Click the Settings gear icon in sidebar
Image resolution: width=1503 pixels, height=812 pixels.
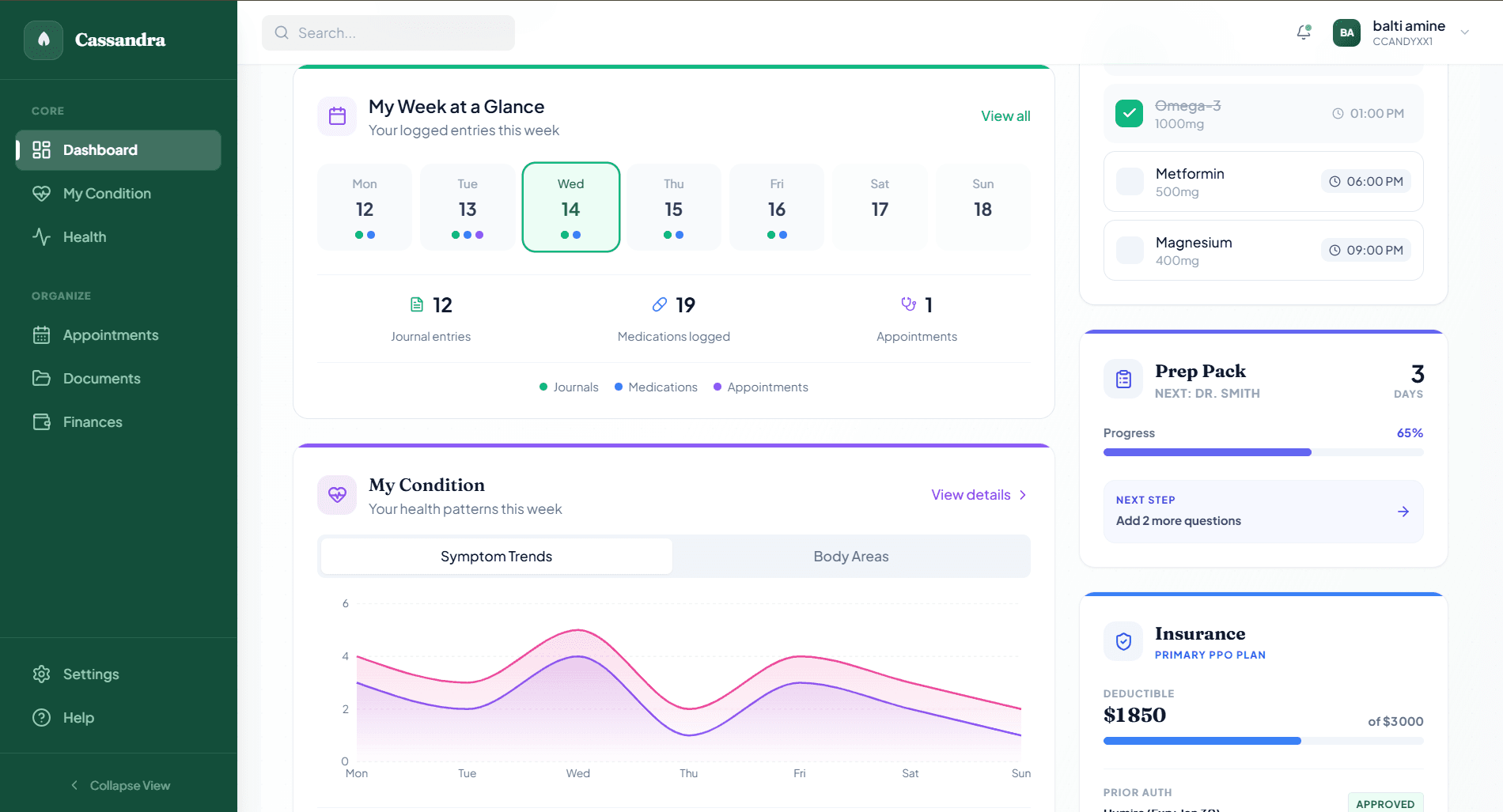[x=41, y=674]
